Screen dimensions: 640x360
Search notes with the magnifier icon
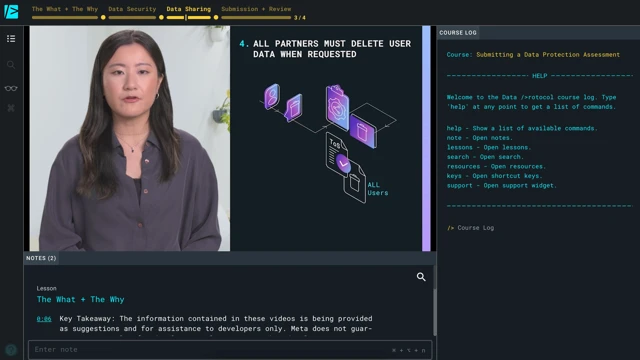tap(421, 277)
